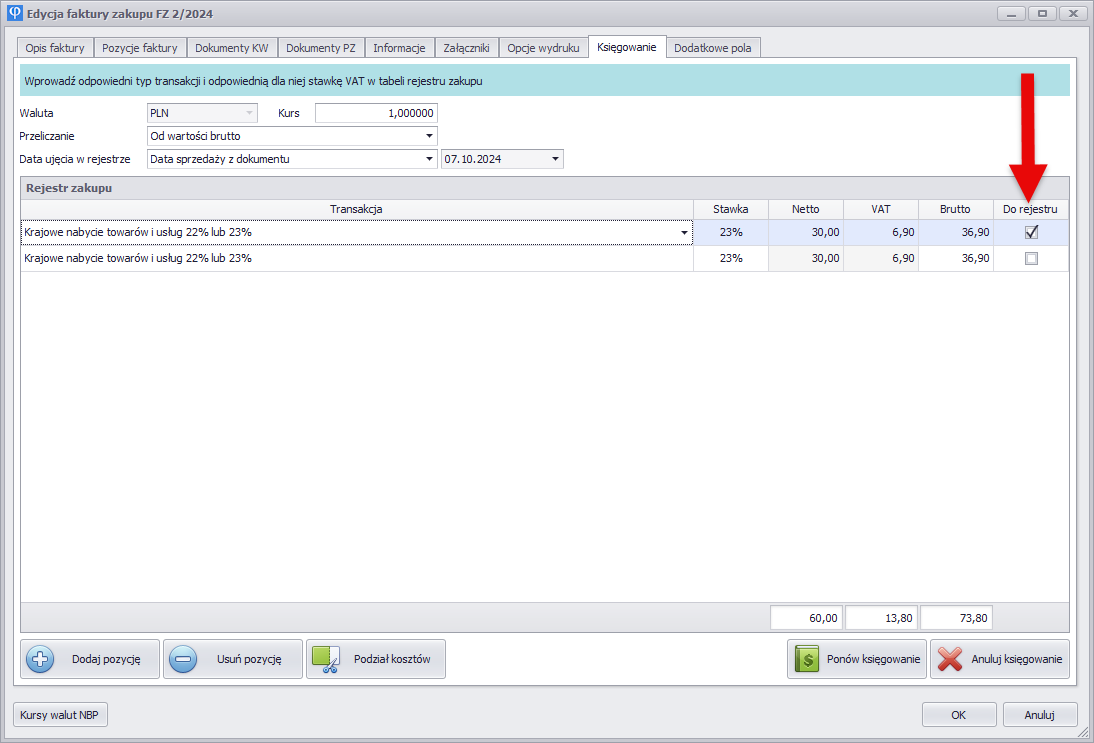Expand the Transakcja dropdown in first row
The image size is (1094, 743).
pos(685,232)
